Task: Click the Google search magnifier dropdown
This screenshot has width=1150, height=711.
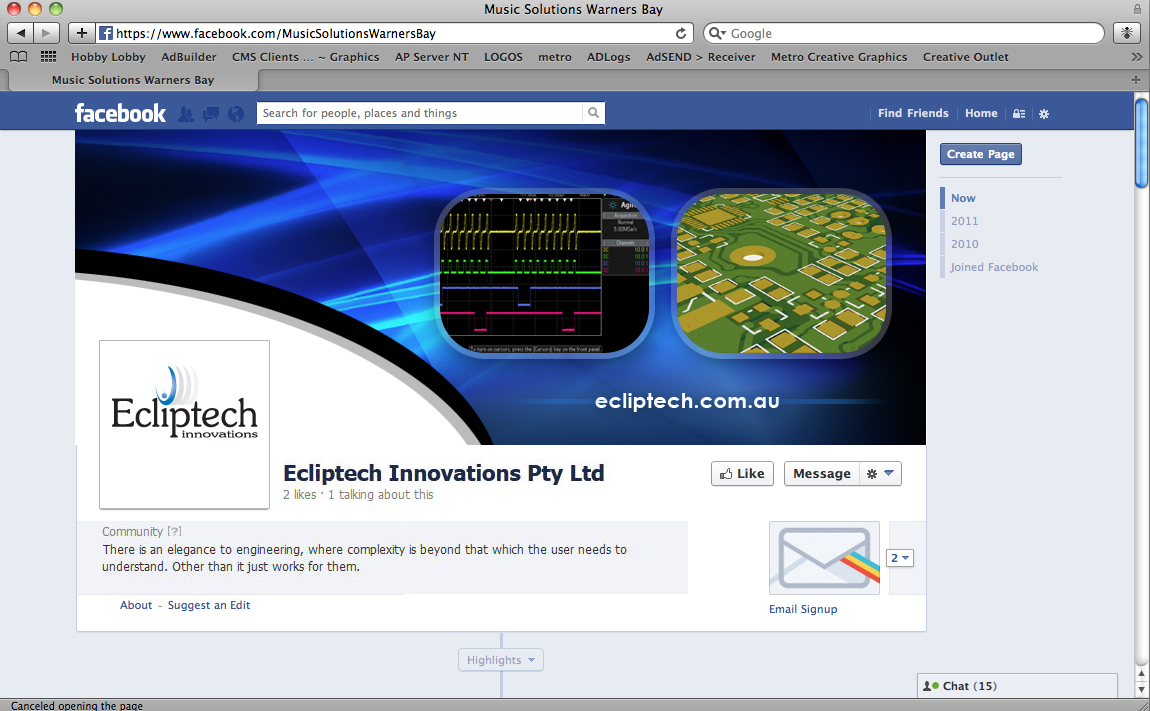Action: (x=717, y=33)
